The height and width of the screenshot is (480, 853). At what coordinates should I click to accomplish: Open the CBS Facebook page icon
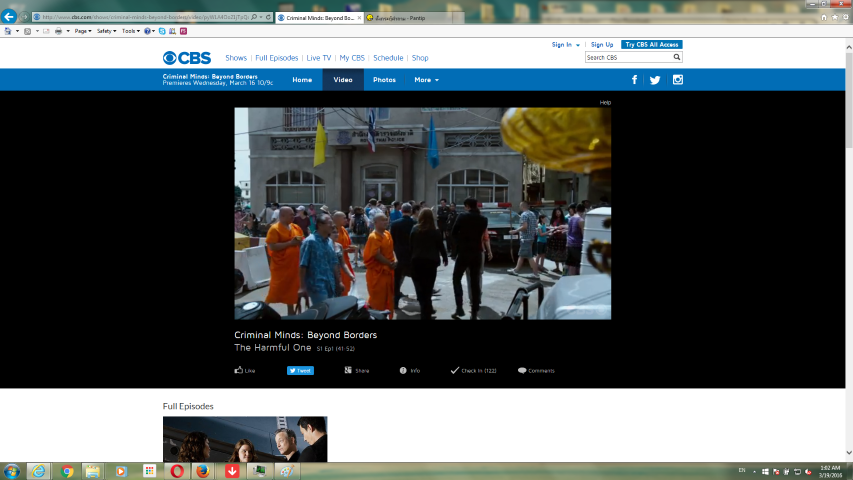pos(634,80)
